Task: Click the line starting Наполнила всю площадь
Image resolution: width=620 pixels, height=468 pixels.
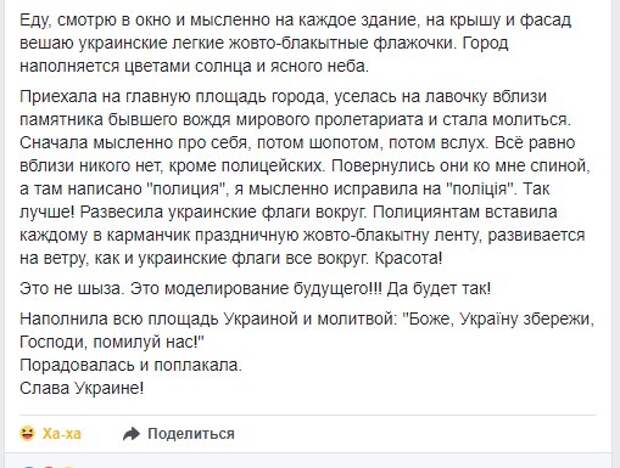Action: click(x=307, y=319)
